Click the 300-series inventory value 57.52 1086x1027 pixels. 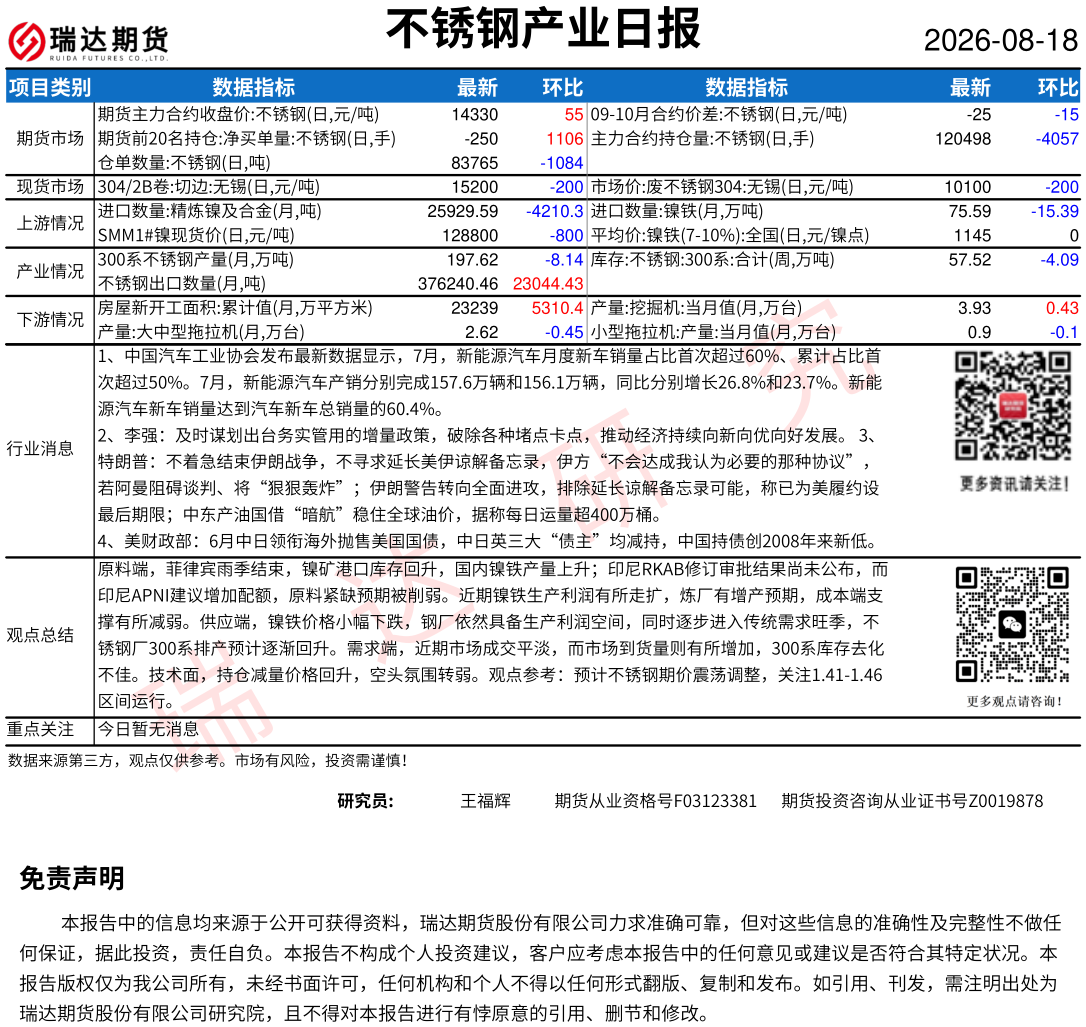coord(970,260)
